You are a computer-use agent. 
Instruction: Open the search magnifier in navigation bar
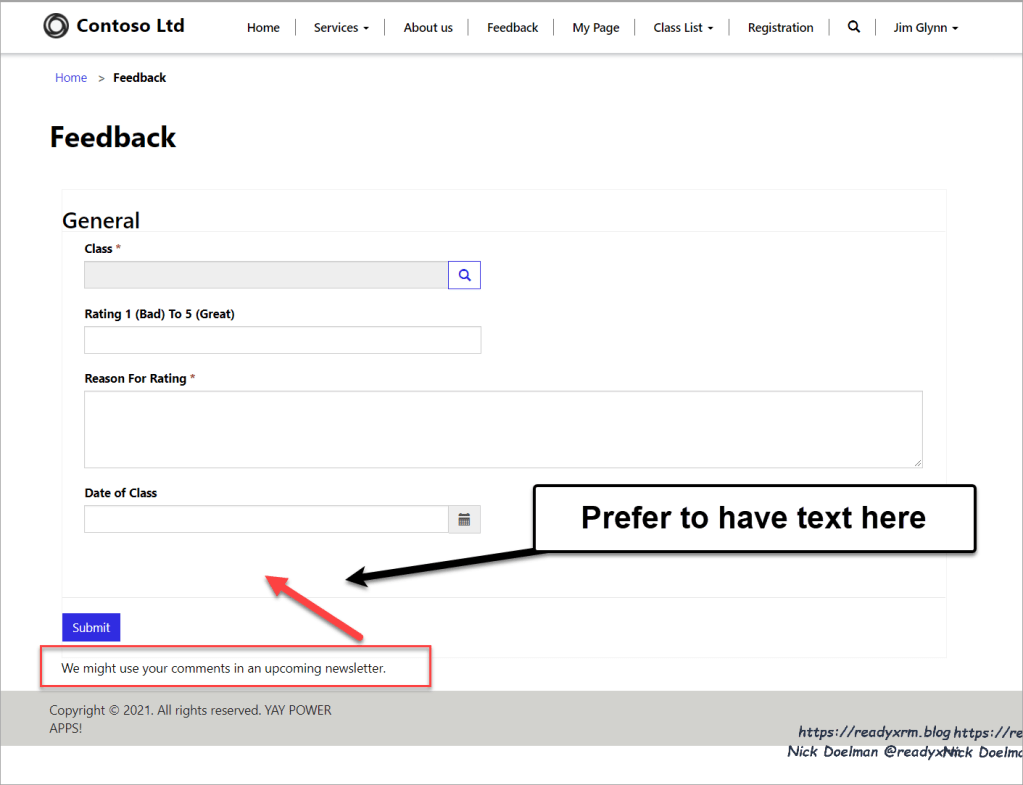pos(853,27)
